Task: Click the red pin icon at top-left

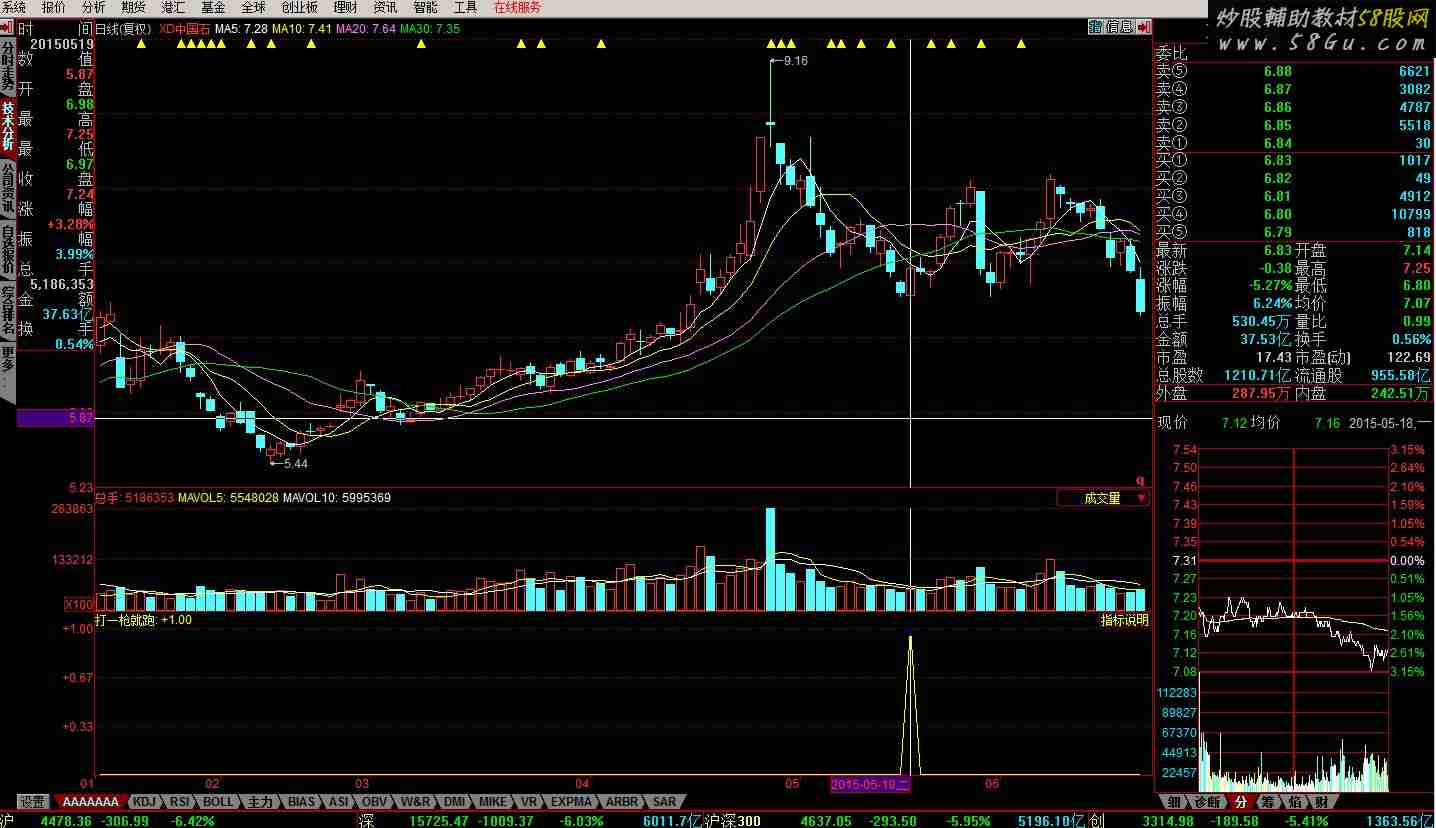Action: tap(8, 27)
